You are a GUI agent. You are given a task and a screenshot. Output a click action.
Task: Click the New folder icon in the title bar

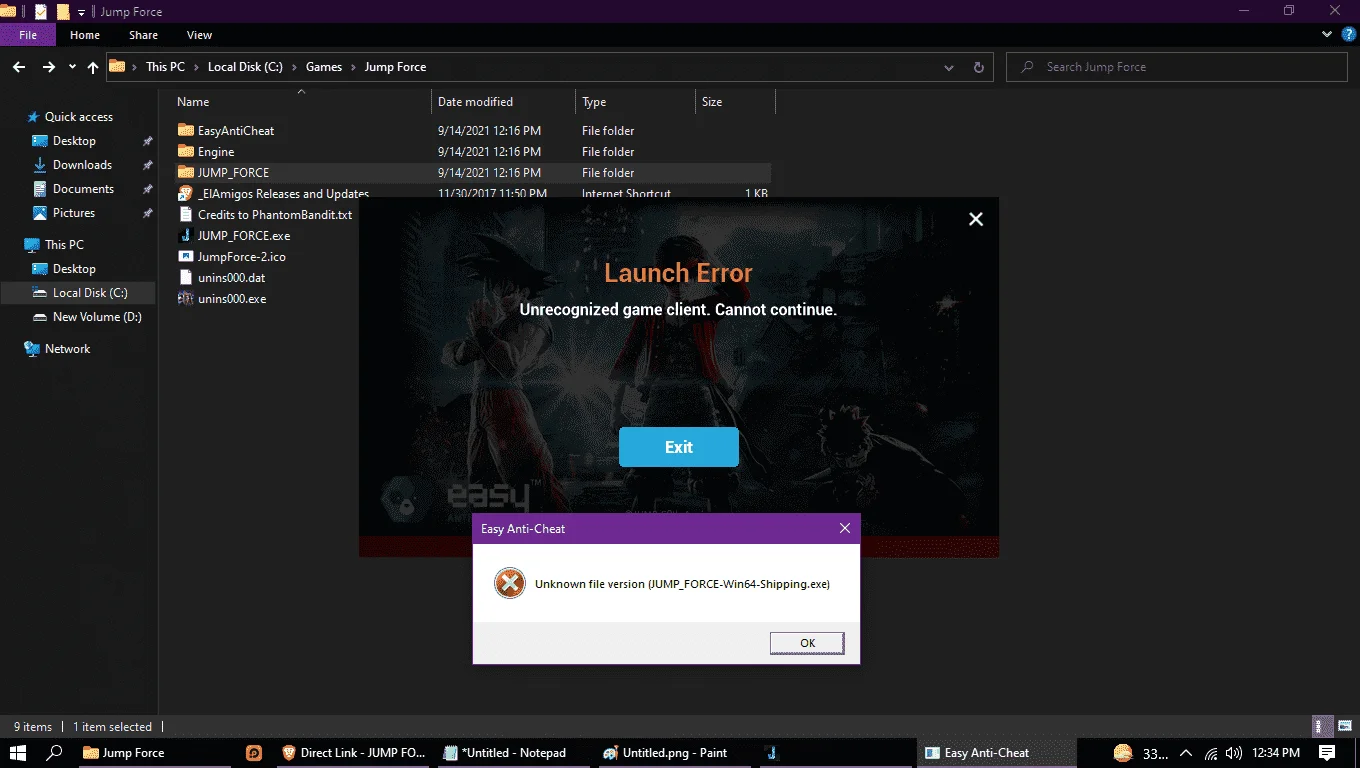point(63,12)
